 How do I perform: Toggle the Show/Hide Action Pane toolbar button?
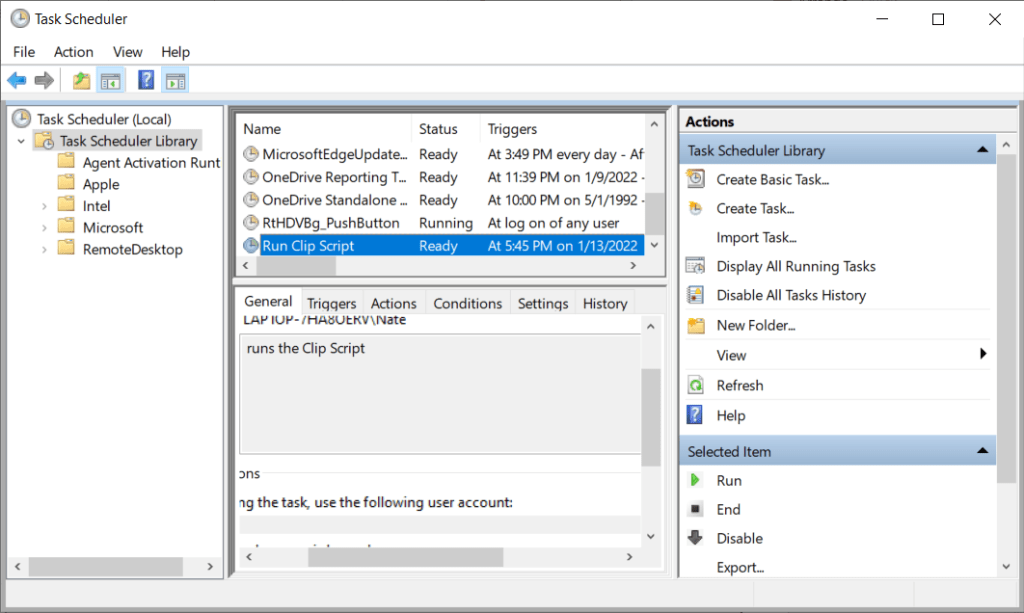tap(175, 81)
